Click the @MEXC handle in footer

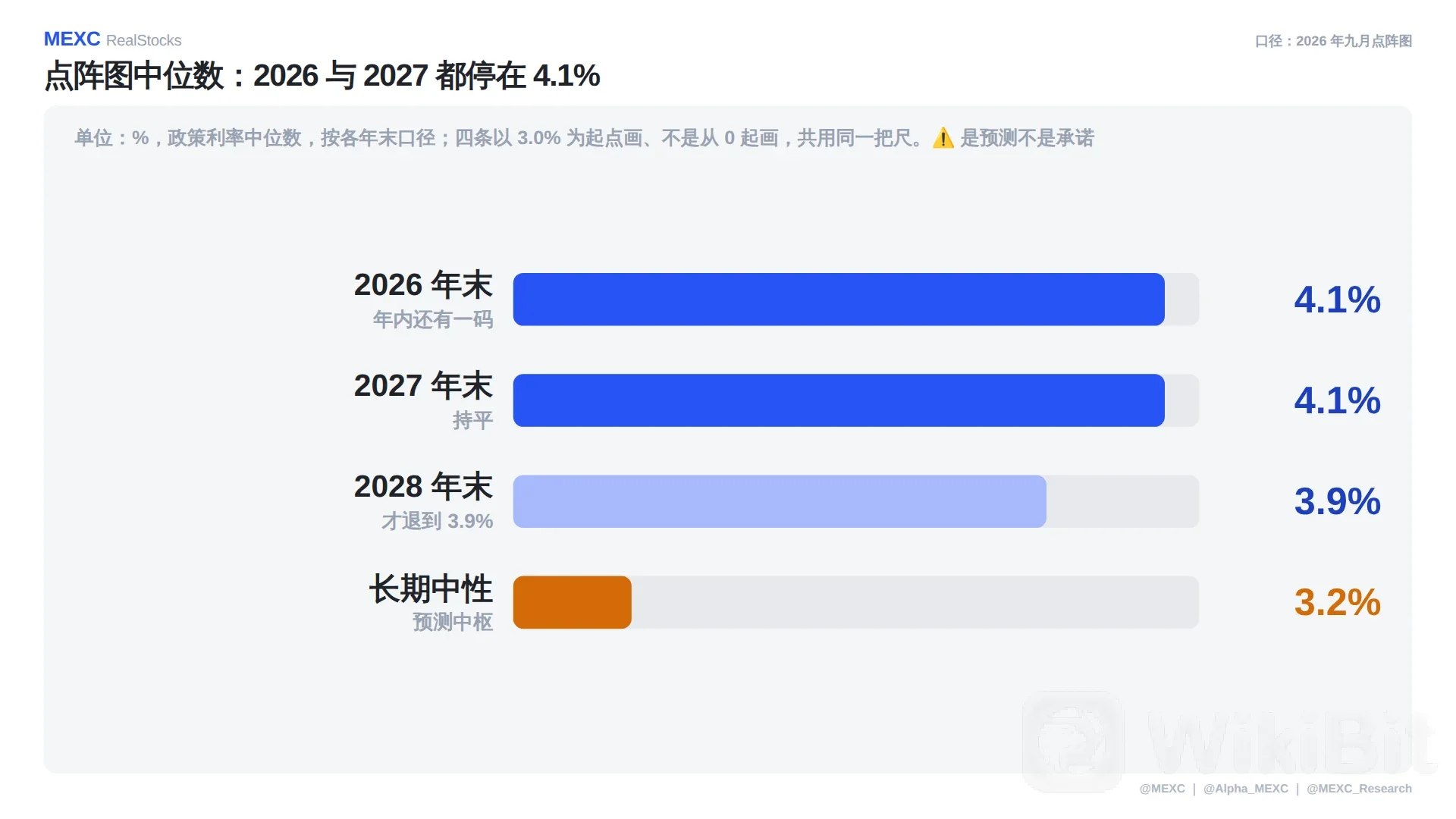point(1162,789)
